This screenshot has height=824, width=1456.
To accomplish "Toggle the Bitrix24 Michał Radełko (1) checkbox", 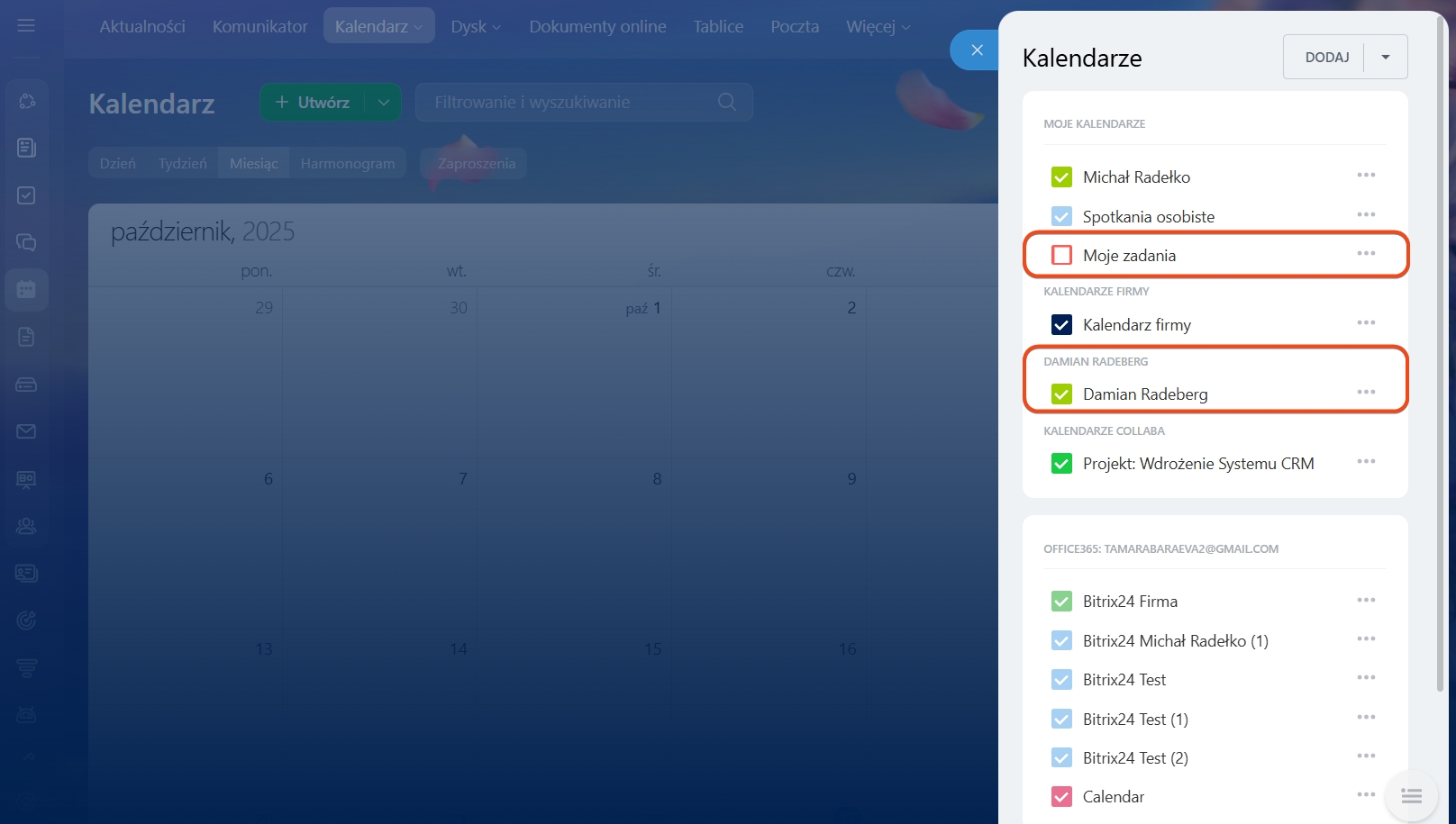I will pos(1061,640).
